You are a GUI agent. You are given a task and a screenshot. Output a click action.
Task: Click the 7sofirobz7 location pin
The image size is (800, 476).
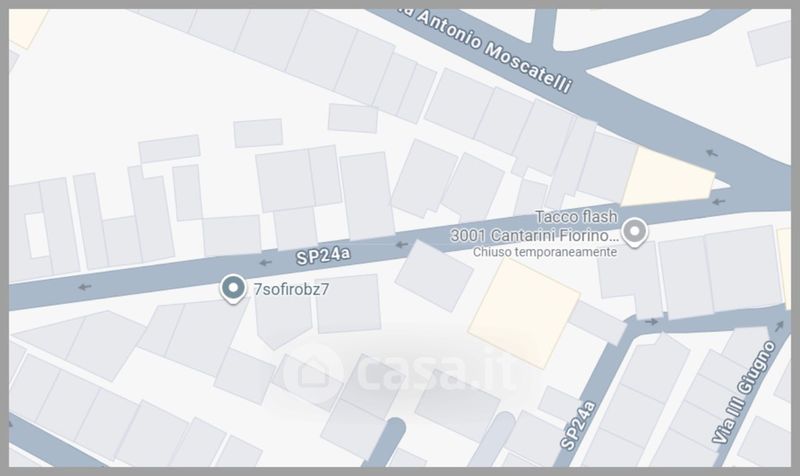pos(233,289)
